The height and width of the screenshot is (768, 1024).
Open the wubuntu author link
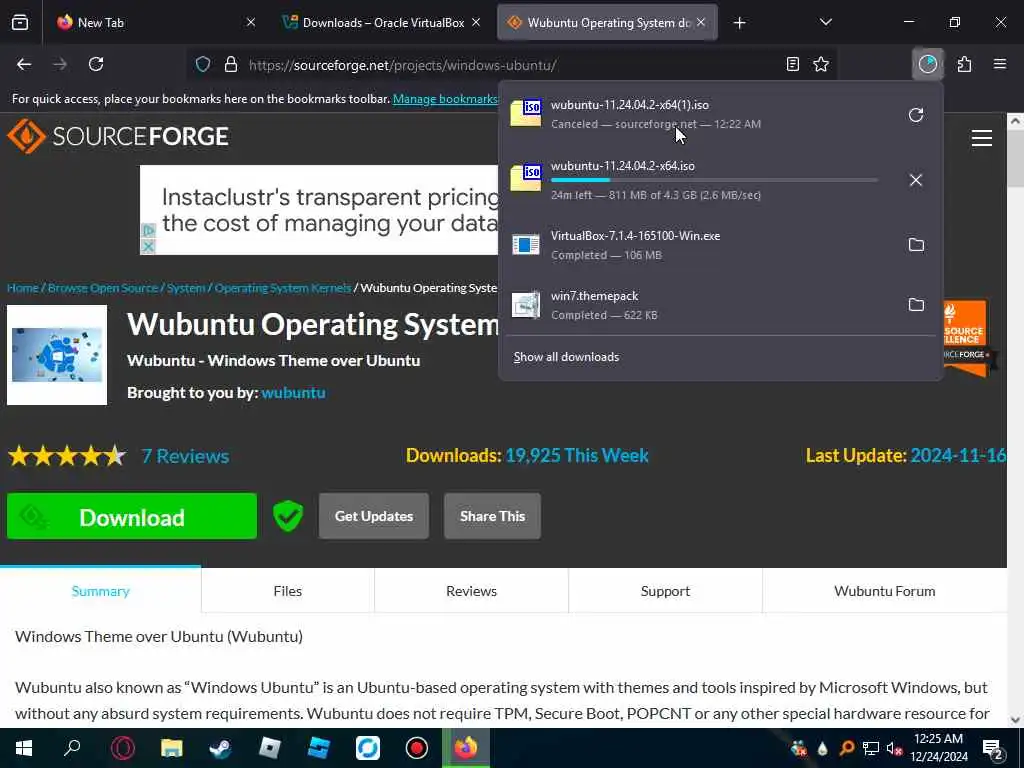pyautogui.click(x=293, y=392)
